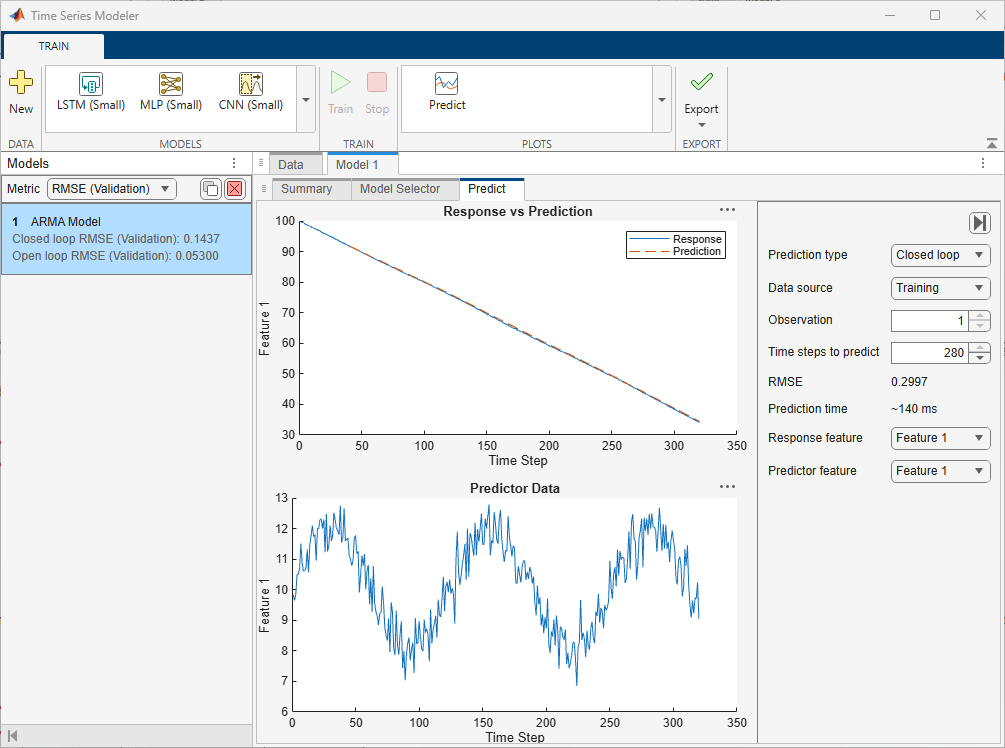This screenshot has width=1005, height=748.
Task: Open the Prediction type dropdown
Action: (940, 255)
